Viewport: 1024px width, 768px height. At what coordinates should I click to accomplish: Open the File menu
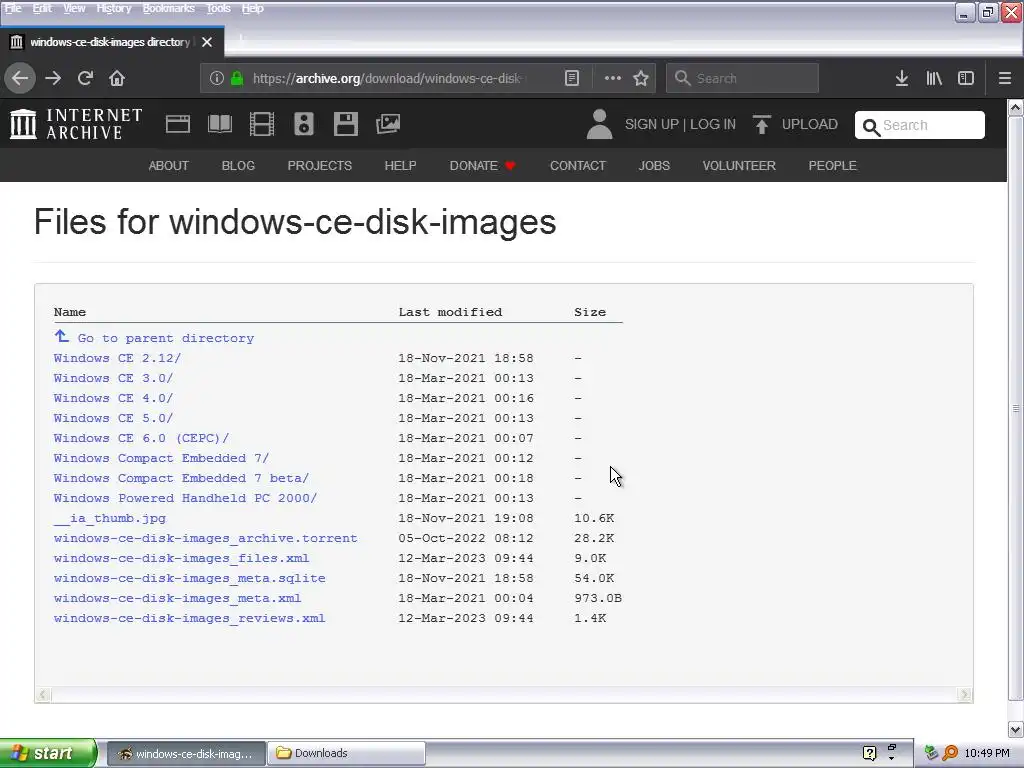[x=13, y=8]
